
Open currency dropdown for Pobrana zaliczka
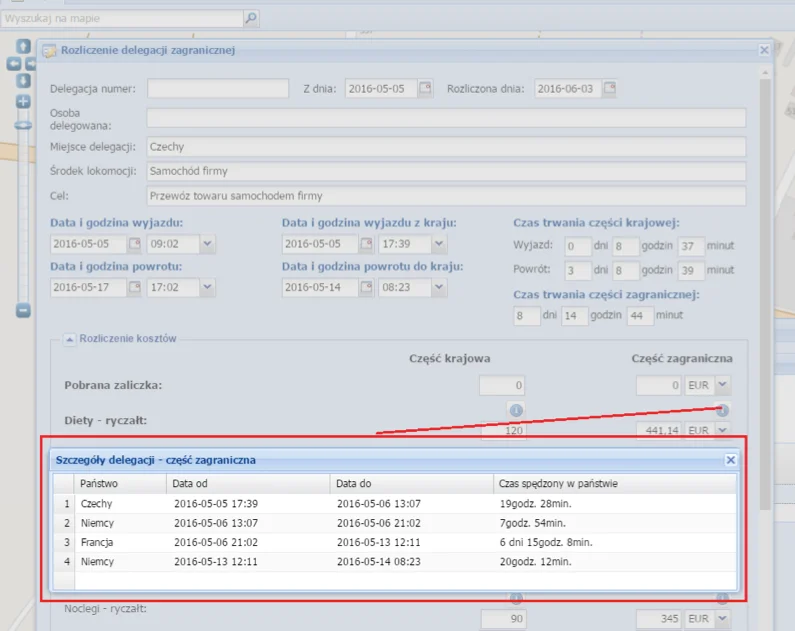tap(722, 385)
